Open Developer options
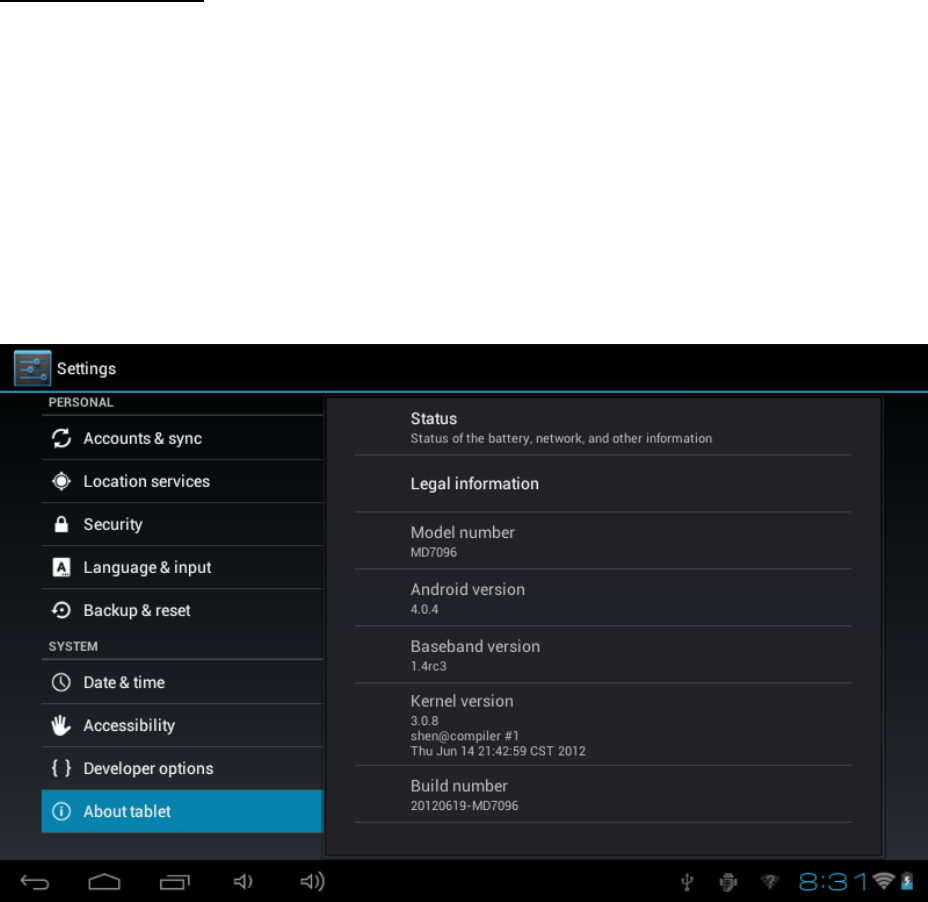The height and width of the screenshot is (902, 928). [x=182, y=768]
